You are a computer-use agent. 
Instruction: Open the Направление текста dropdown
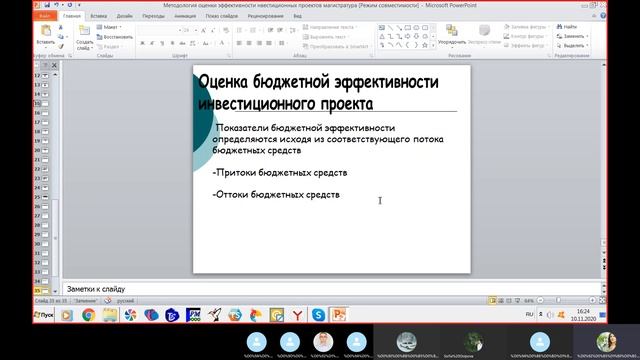[330, 27]
